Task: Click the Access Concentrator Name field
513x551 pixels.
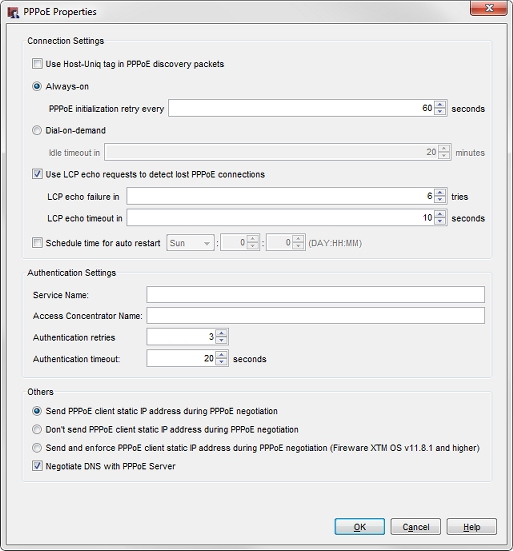Action: coord(316,316)
